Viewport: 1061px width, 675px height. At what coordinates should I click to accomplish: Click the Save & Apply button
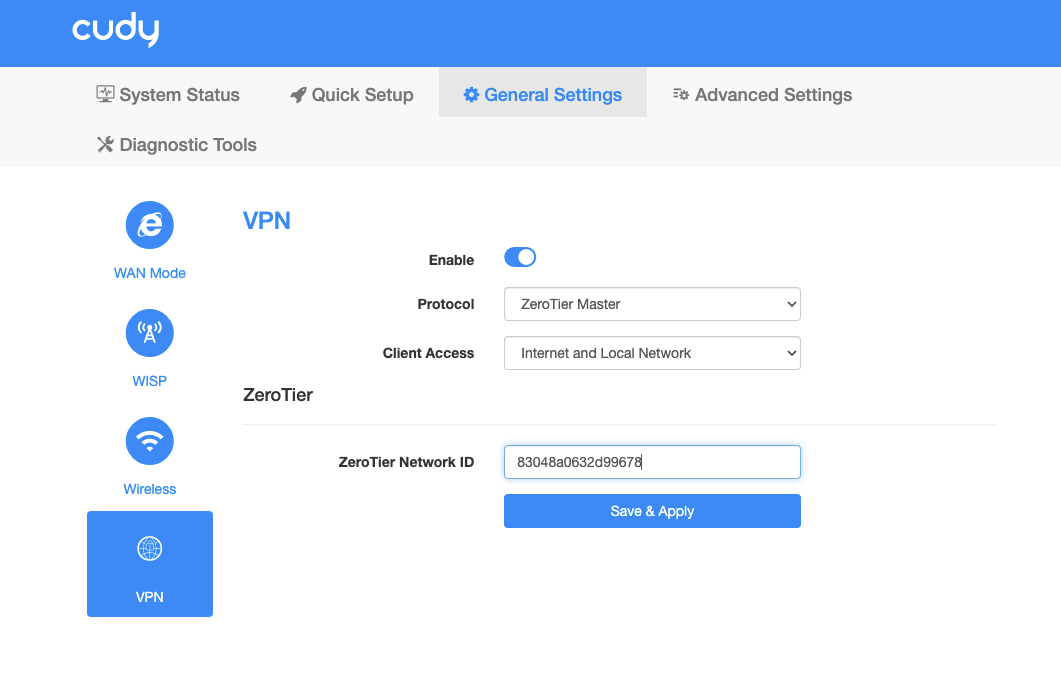coord(652,511)
